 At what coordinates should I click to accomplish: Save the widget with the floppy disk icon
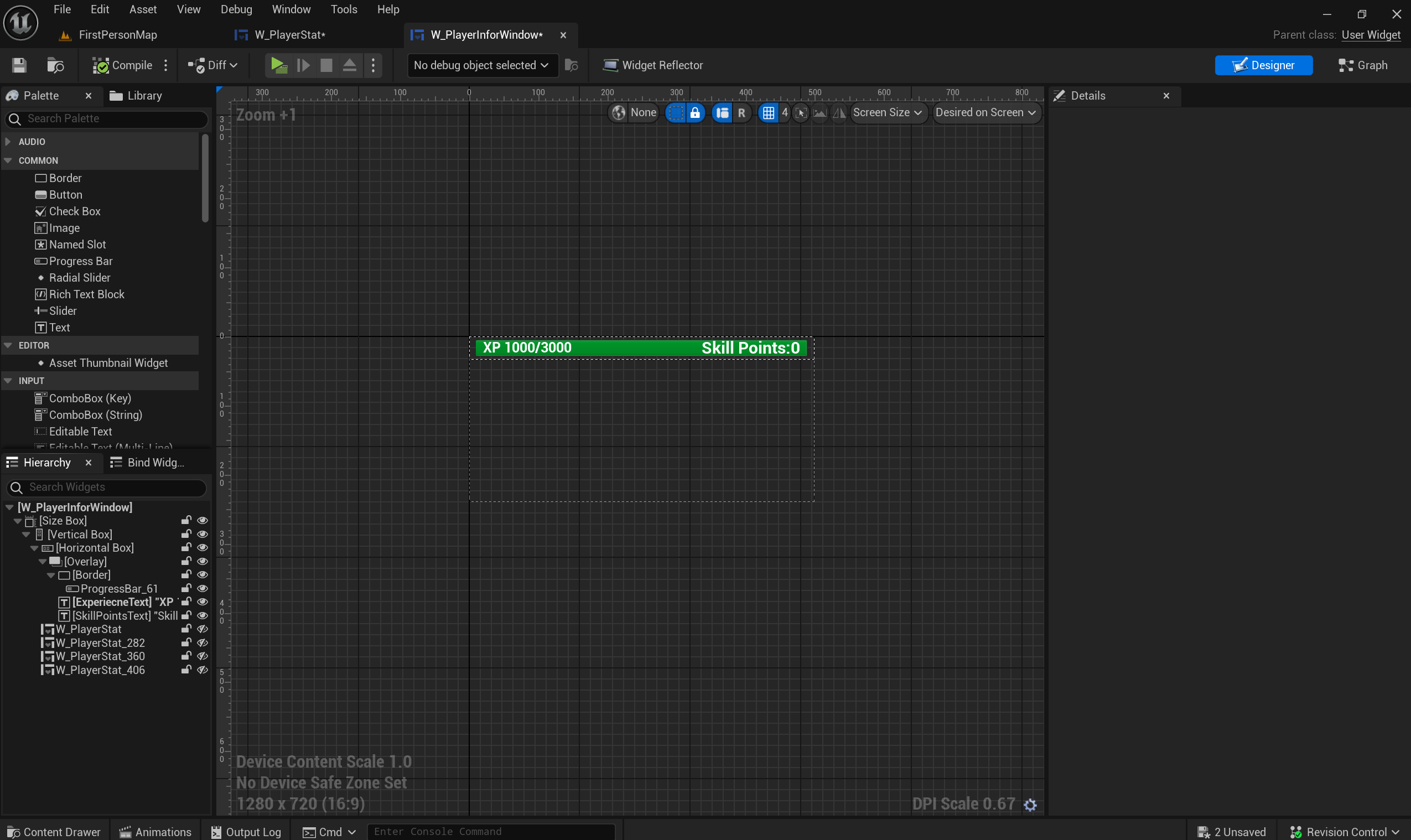19,66
